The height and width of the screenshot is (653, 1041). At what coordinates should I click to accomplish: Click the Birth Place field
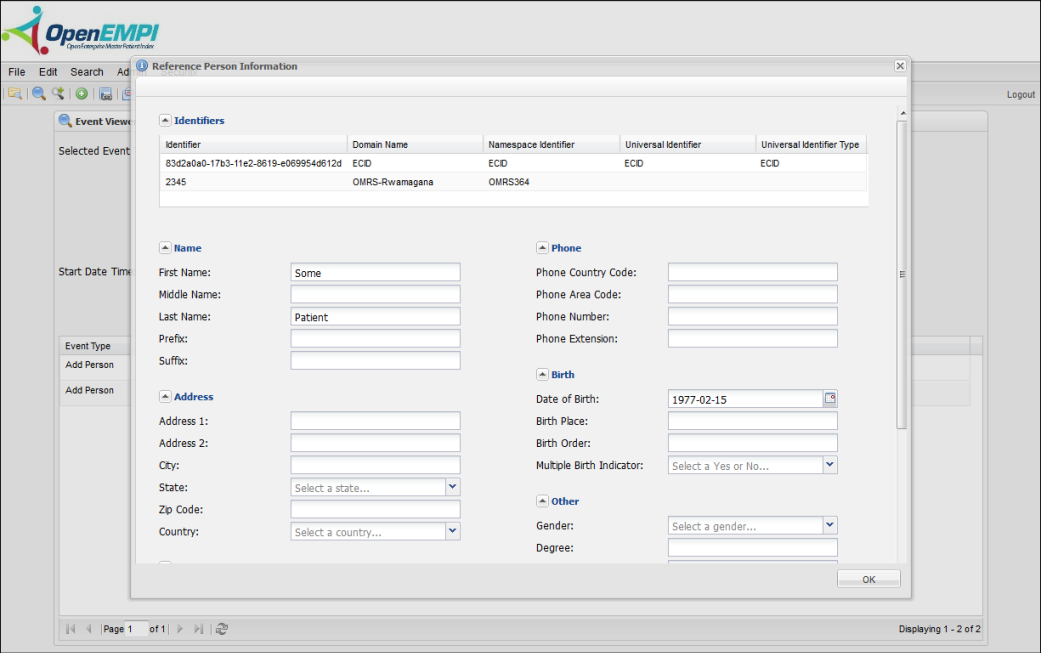(752, 421)
